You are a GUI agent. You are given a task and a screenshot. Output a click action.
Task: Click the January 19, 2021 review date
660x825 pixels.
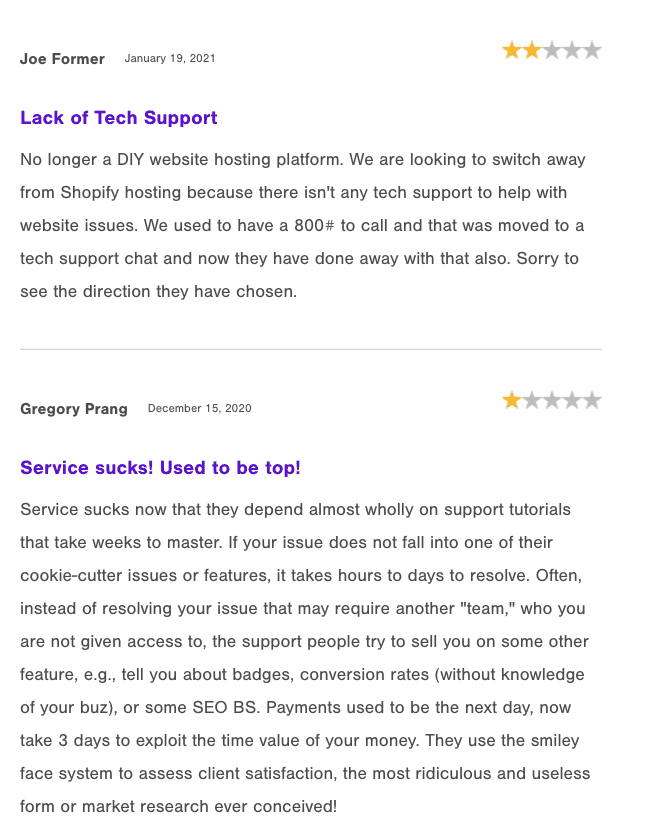[170, 59]
